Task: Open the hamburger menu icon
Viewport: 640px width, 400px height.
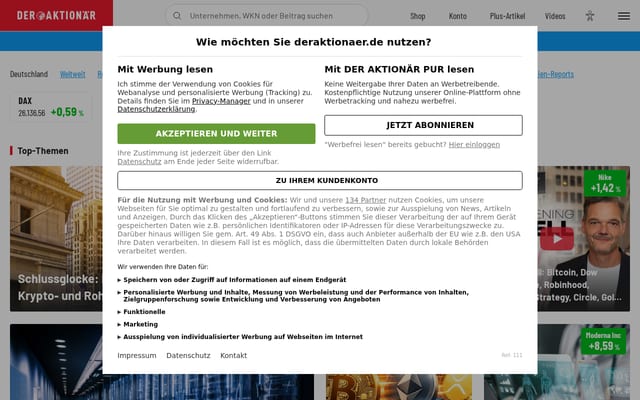Action: point(624,16)
